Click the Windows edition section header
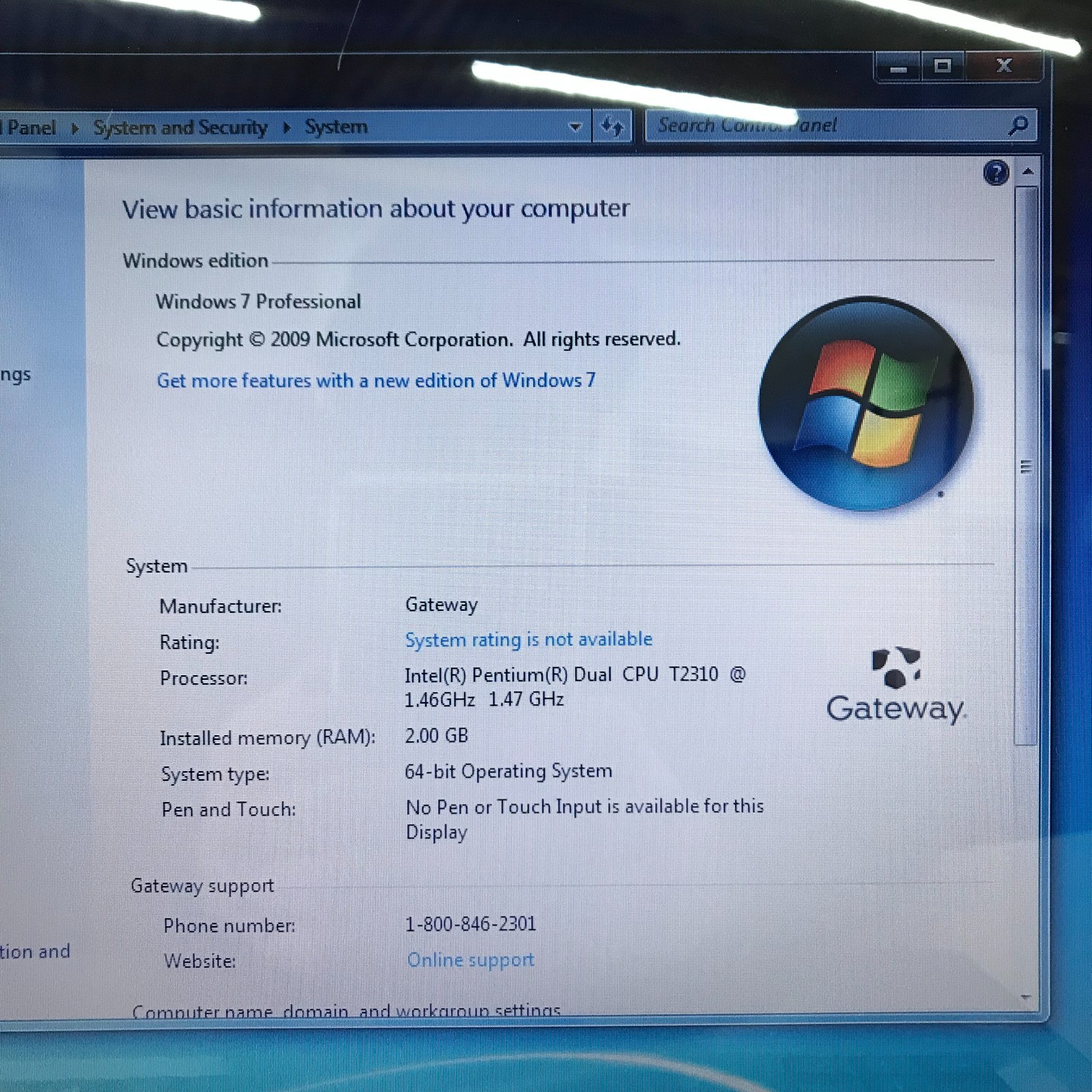Screen dimensions: 1092x1092 195,261
